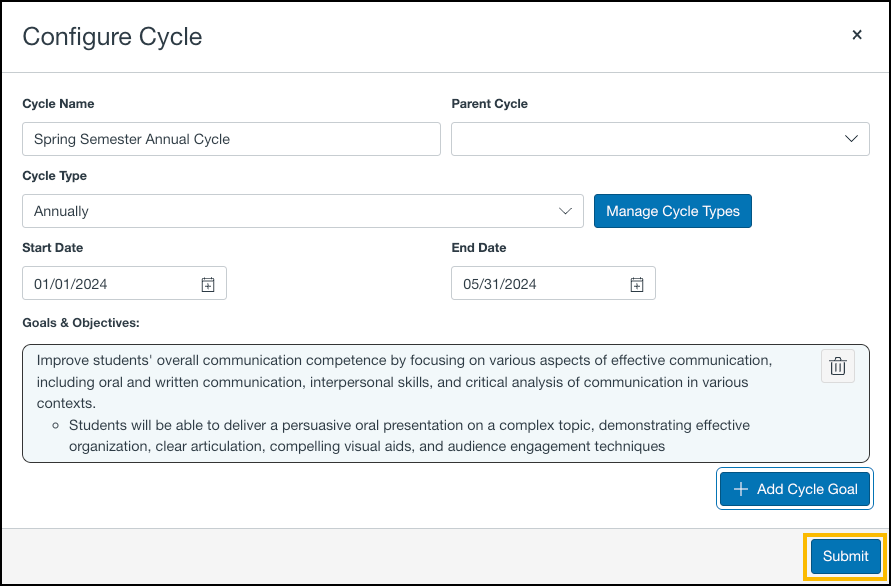The height and width of the screenshot is (586, 891).
Task: Click the Add Cycle Goal button
Action: (794, 489)
